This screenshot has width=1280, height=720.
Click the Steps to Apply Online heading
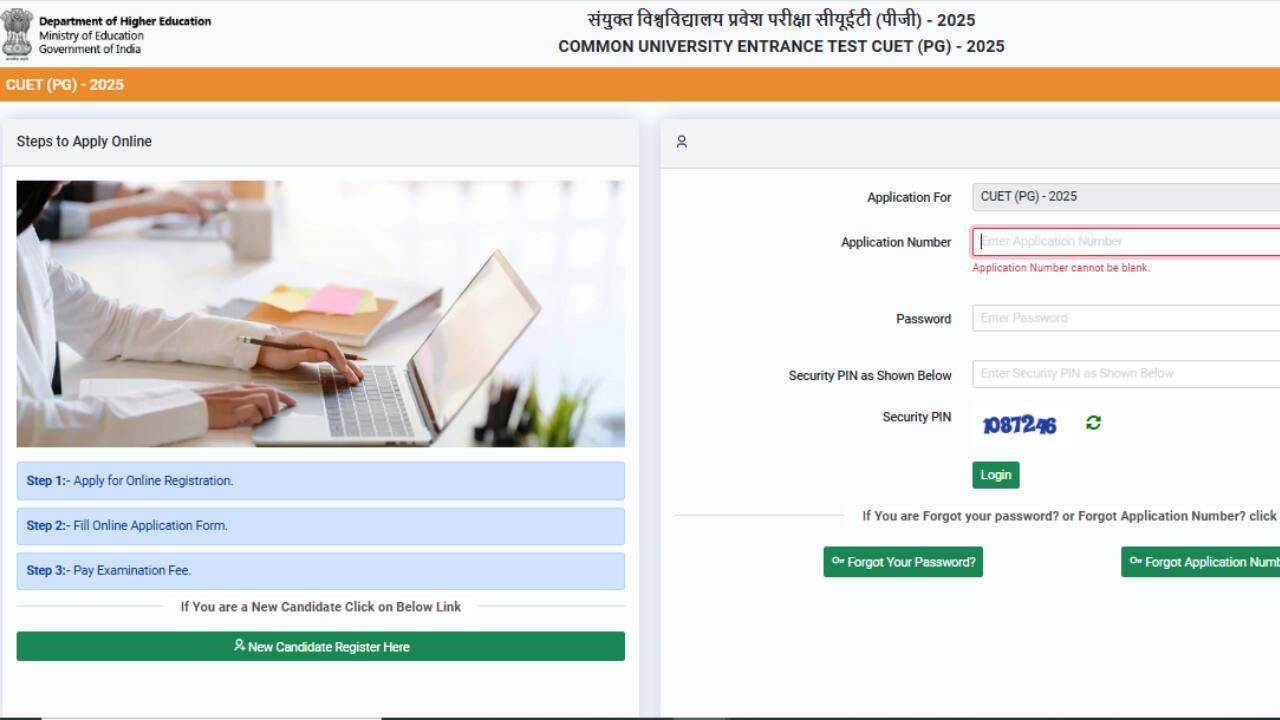84,142
